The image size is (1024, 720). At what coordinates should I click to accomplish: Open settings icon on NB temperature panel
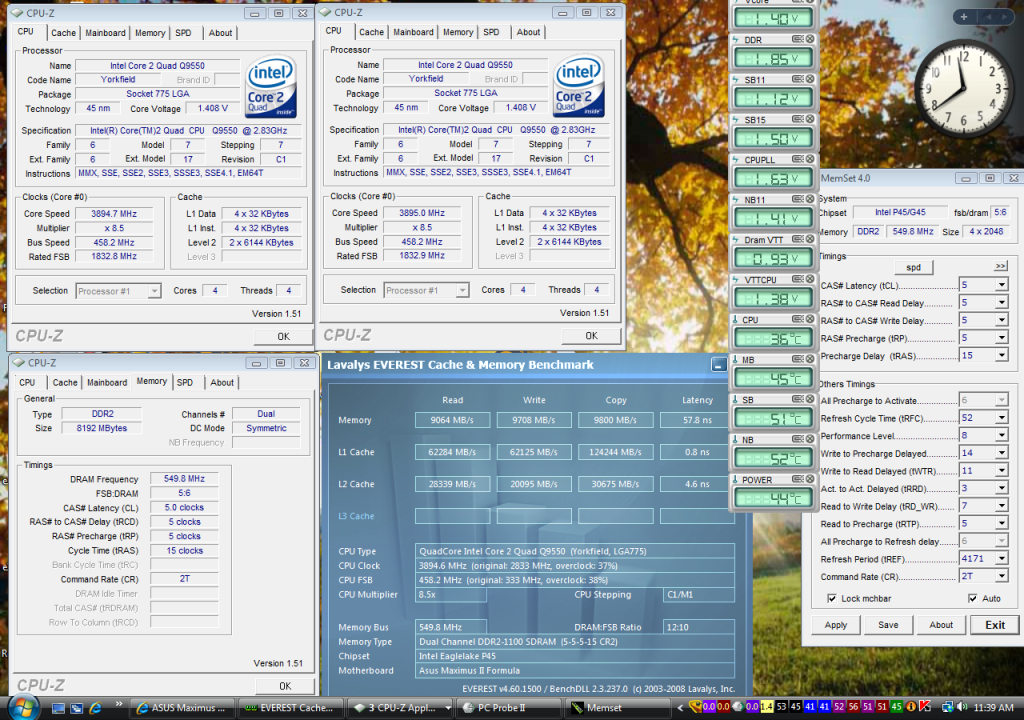point(797,439)
